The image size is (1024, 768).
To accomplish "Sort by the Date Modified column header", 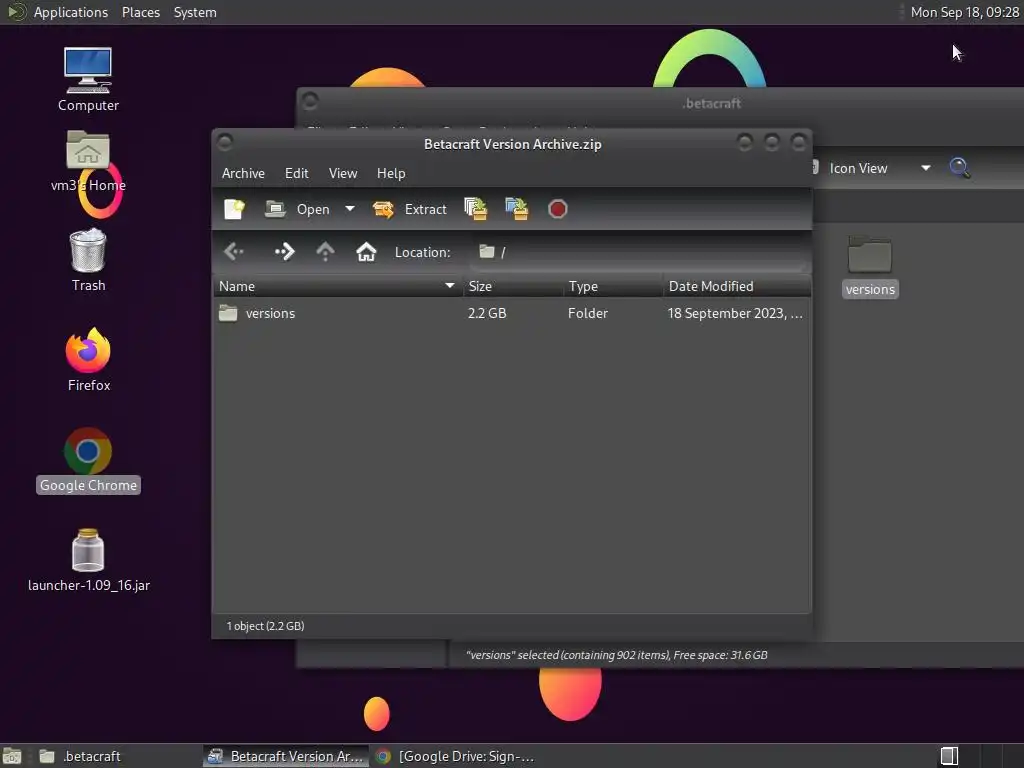I will pyautogui.click(x=737, y=286).
